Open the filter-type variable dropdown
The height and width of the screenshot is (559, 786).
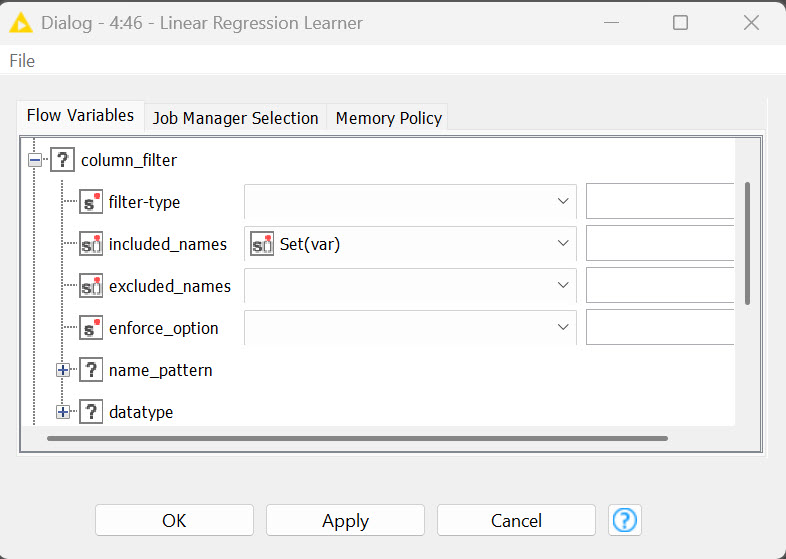coord(410,202)
